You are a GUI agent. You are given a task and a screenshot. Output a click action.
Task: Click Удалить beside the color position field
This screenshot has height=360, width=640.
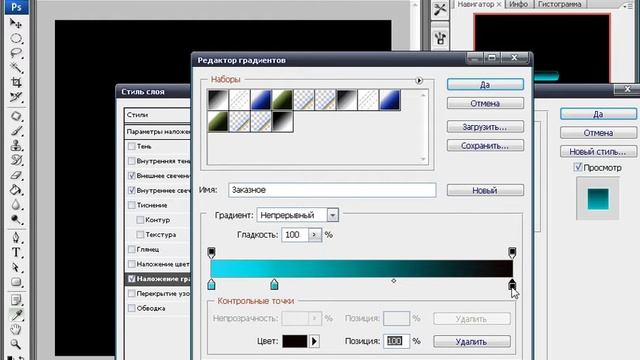[471, 341]
